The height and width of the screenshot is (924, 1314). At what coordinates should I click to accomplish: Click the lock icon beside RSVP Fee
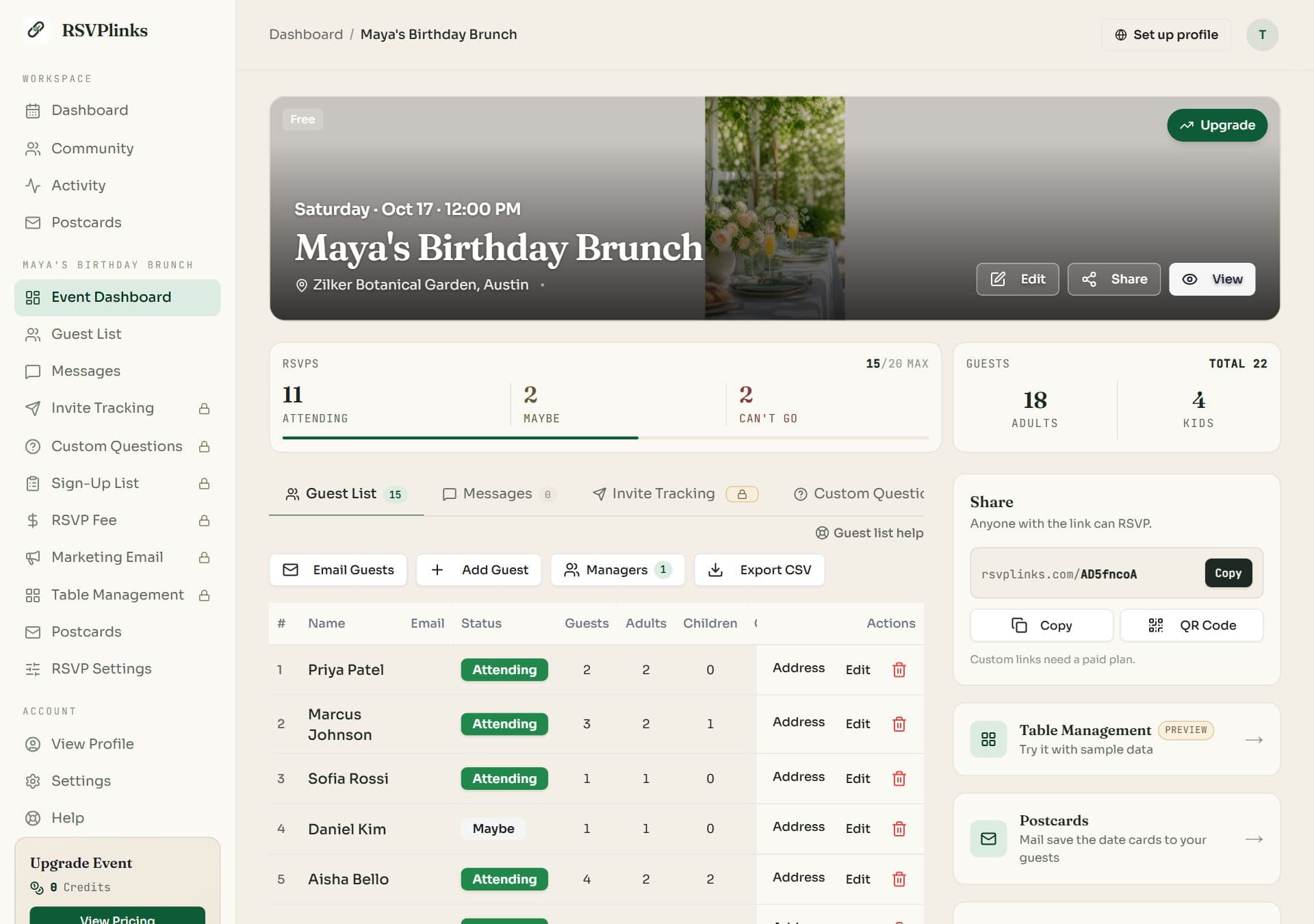coord(204,521)
